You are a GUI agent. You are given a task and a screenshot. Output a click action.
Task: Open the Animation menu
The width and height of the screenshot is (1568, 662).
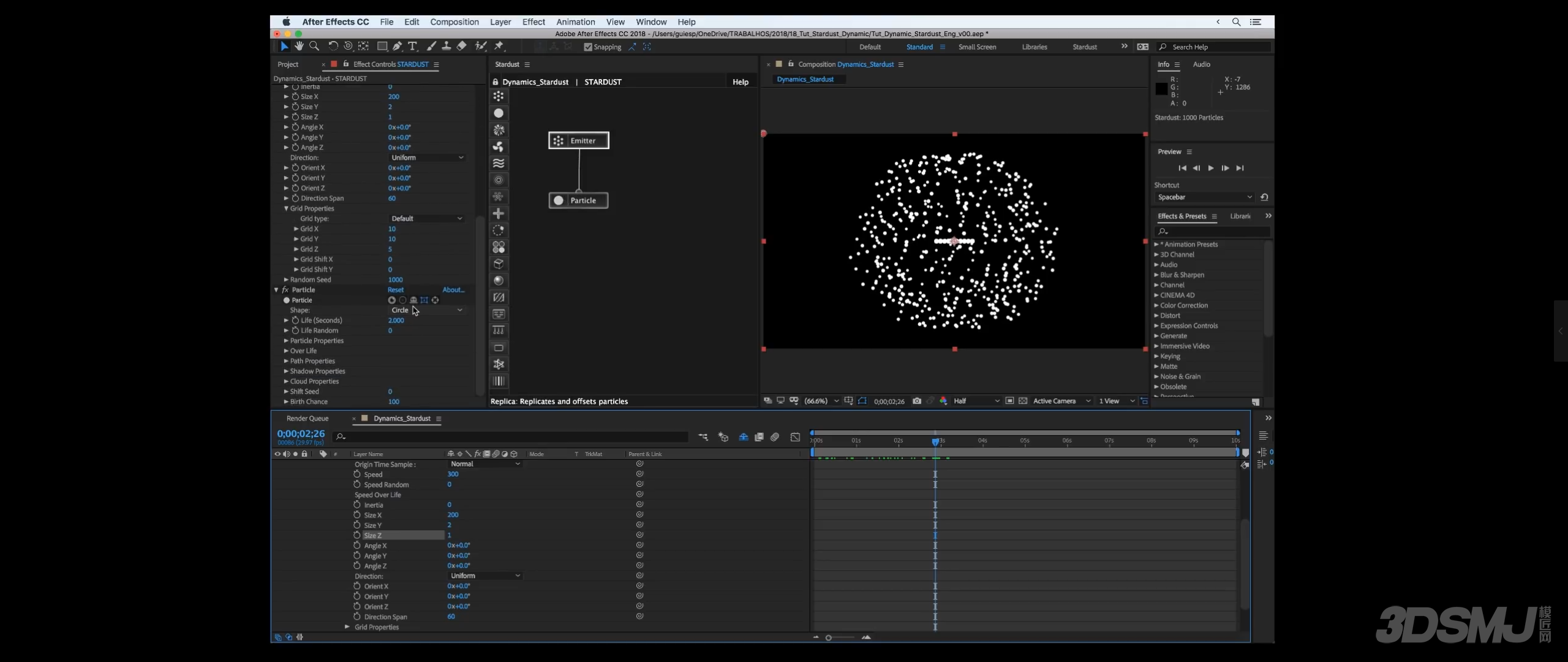pos(575,21)
